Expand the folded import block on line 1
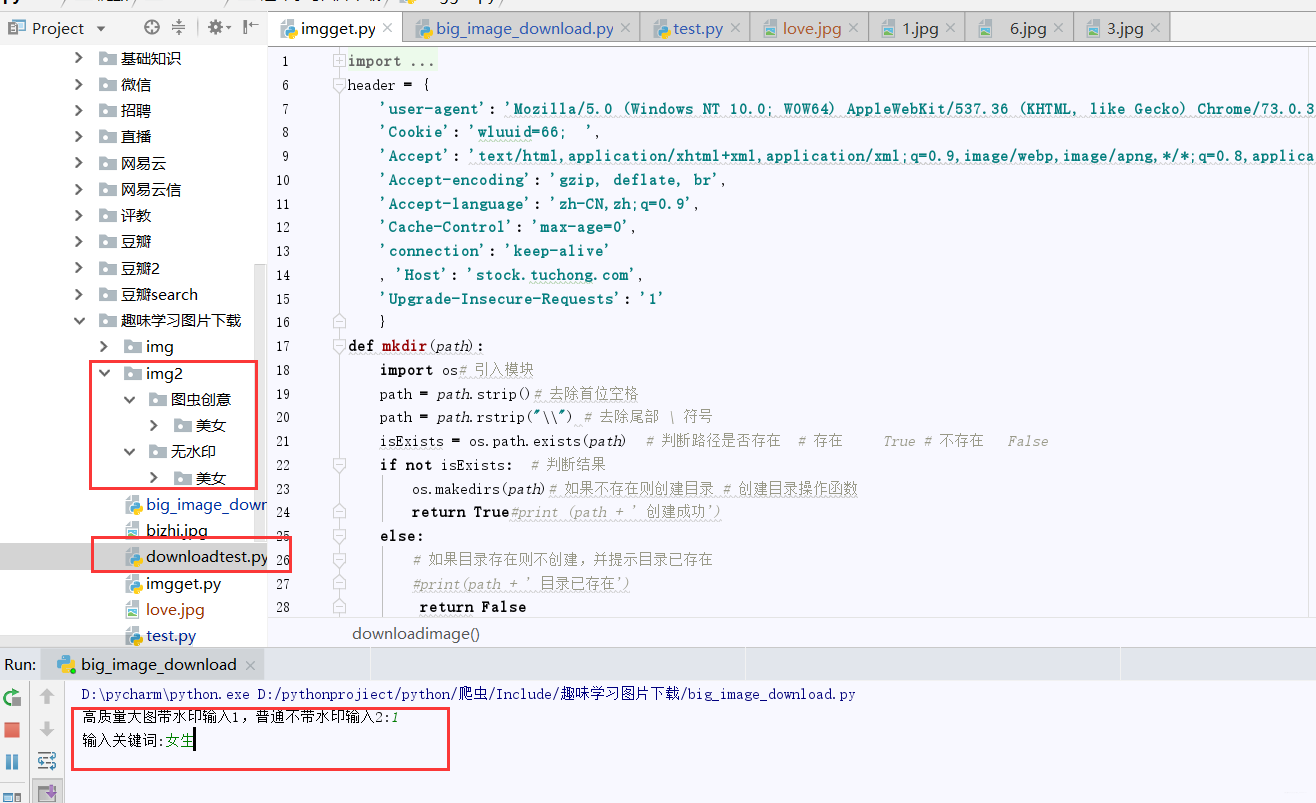The image size is (1316, 803). pos(339,61)
